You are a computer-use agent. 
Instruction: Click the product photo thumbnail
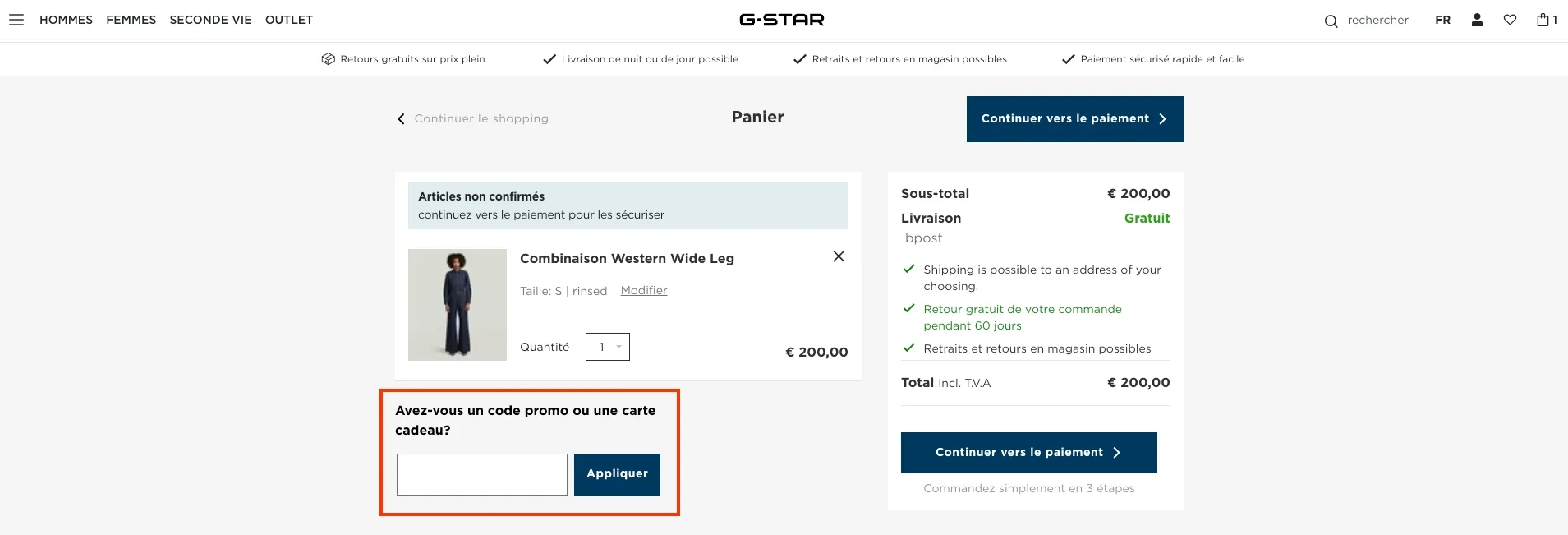tap(457, 304)
